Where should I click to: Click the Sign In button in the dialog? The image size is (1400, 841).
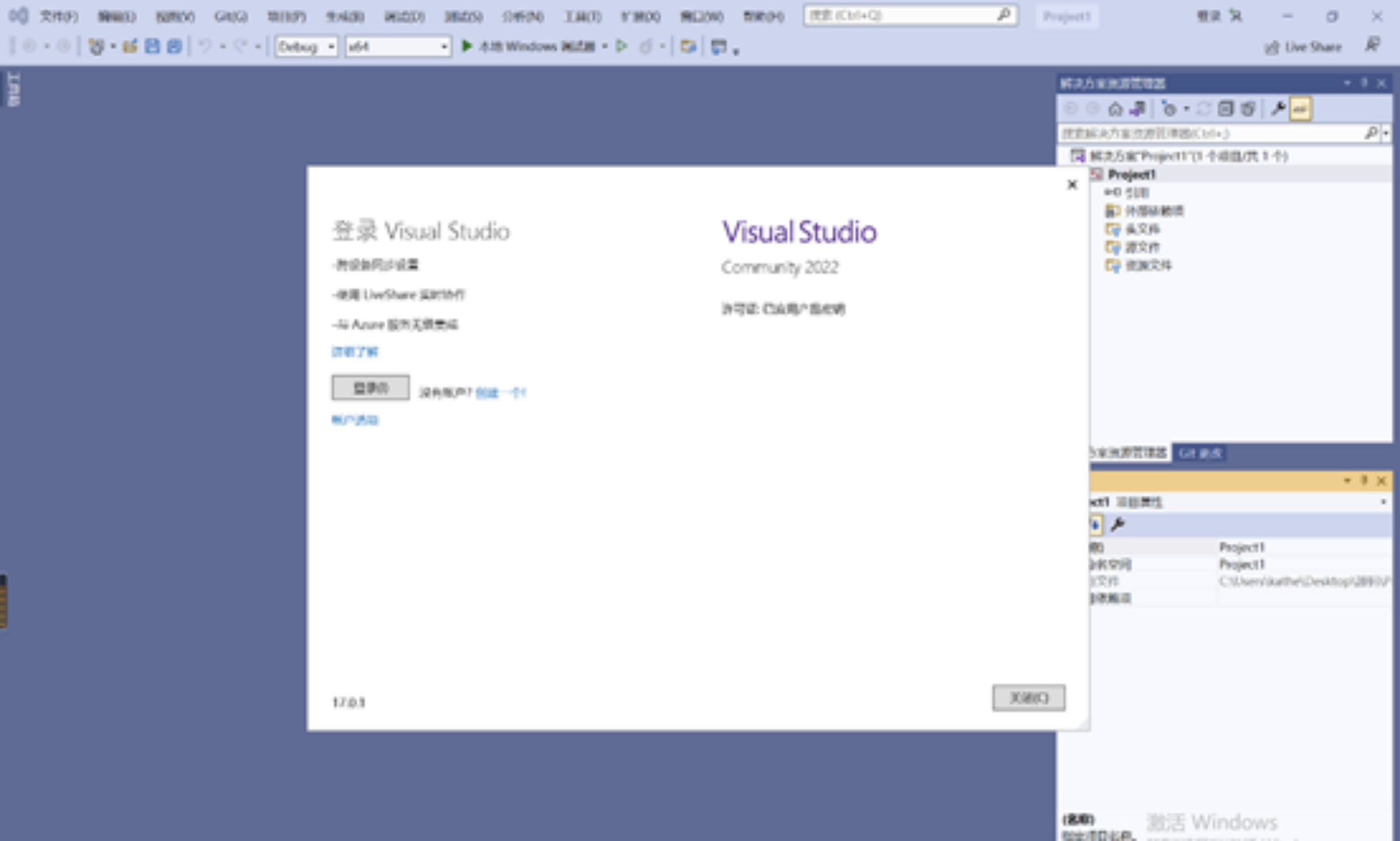[370, 387]
